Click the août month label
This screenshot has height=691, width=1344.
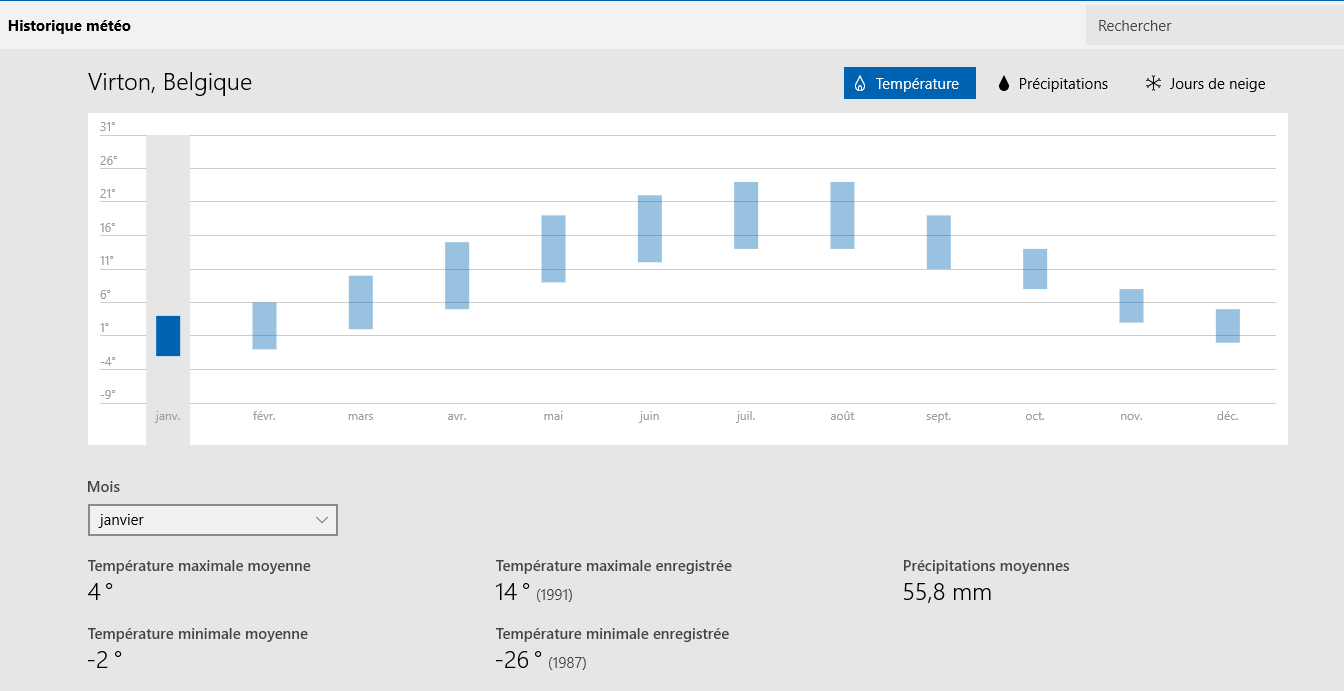coord(842,416)
